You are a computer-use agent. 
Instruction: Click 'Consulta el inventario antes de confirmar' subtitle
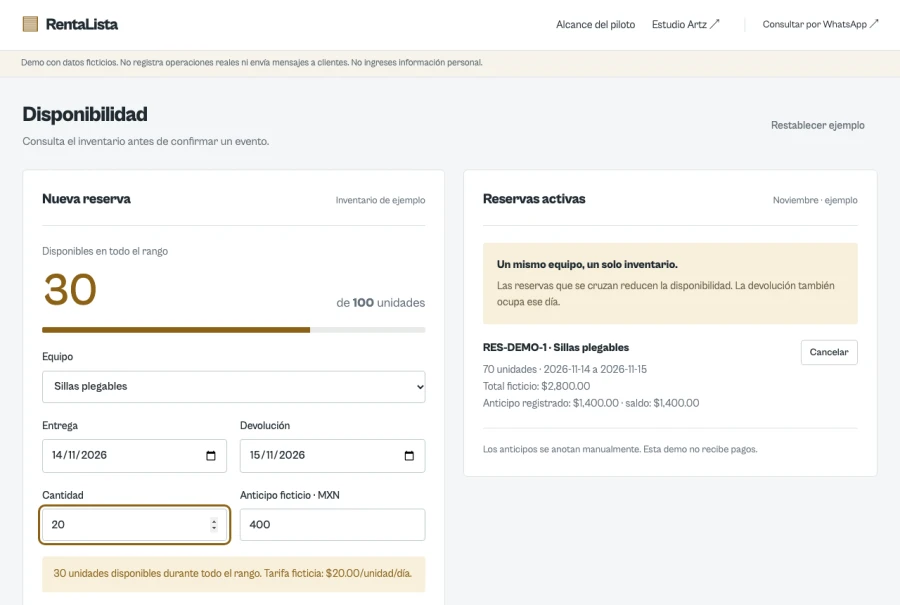tap(146, 141)
